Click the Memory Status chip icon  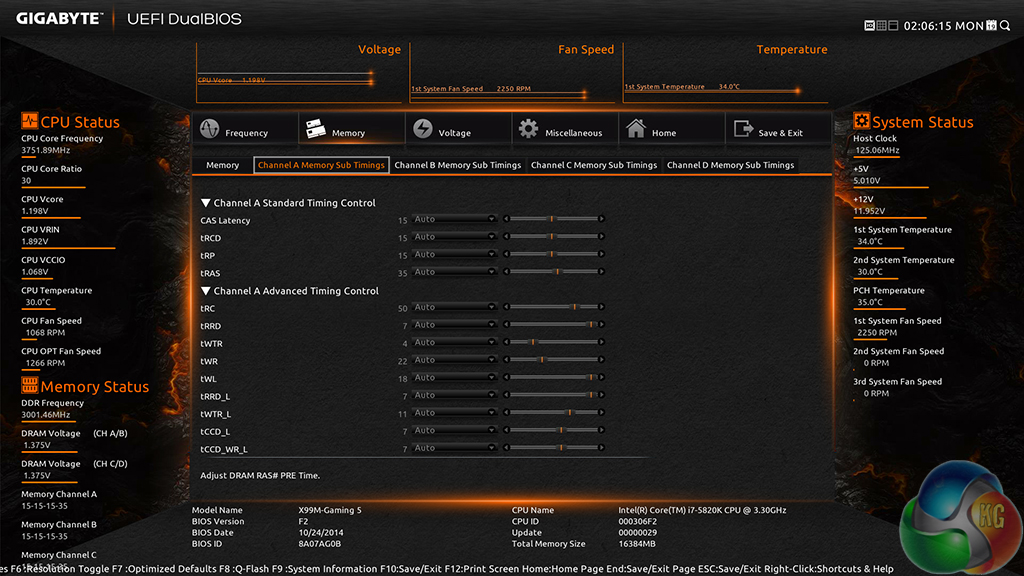coord(29,385)
